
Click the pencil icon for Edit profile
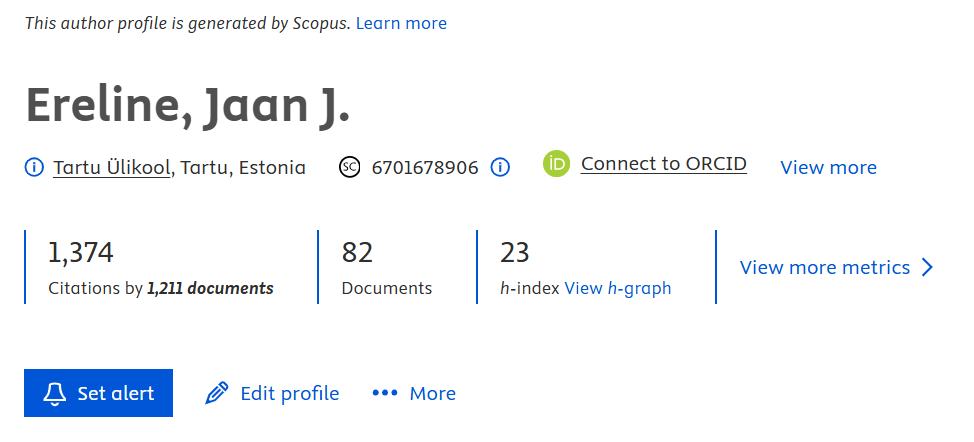216,393
